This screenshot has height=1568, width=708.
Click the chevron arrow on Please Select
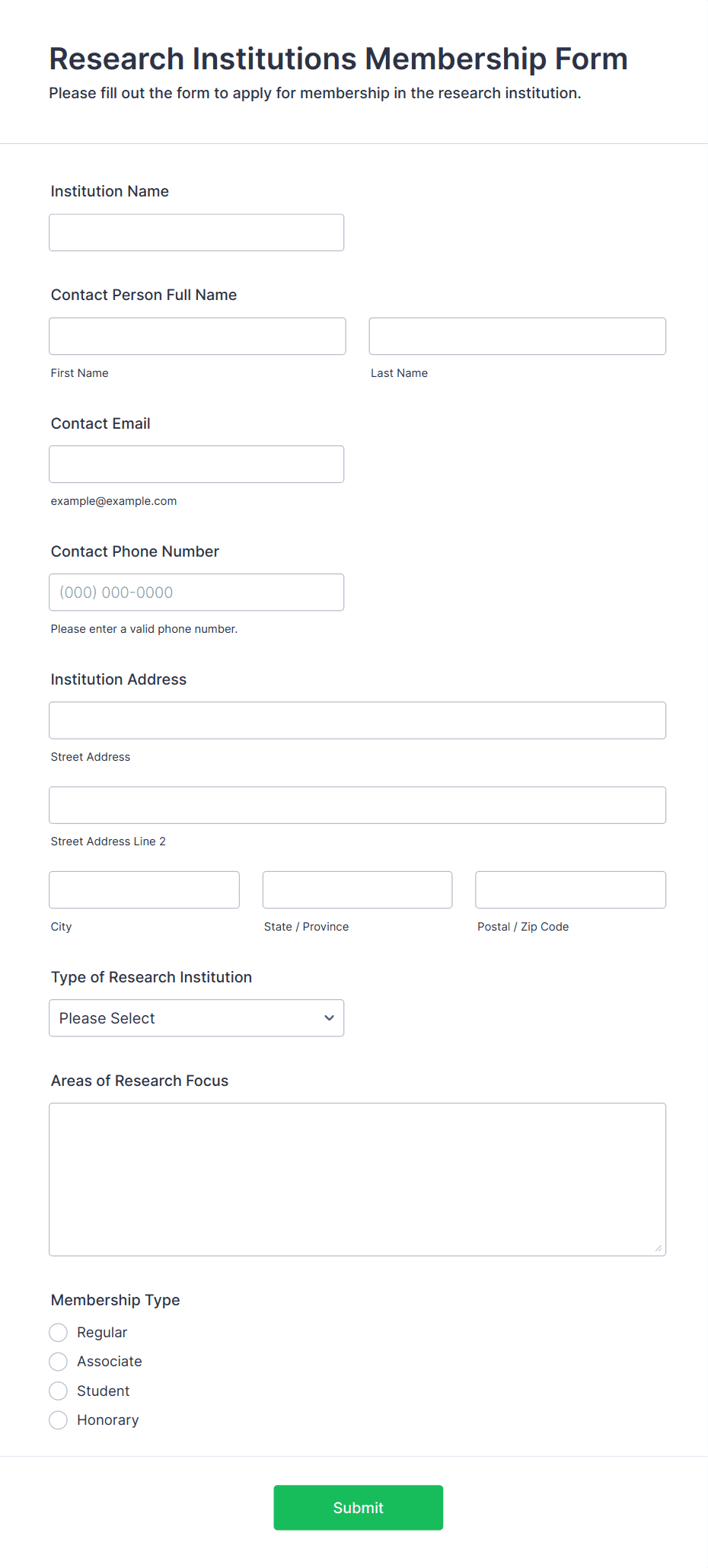click(329, 1017)
